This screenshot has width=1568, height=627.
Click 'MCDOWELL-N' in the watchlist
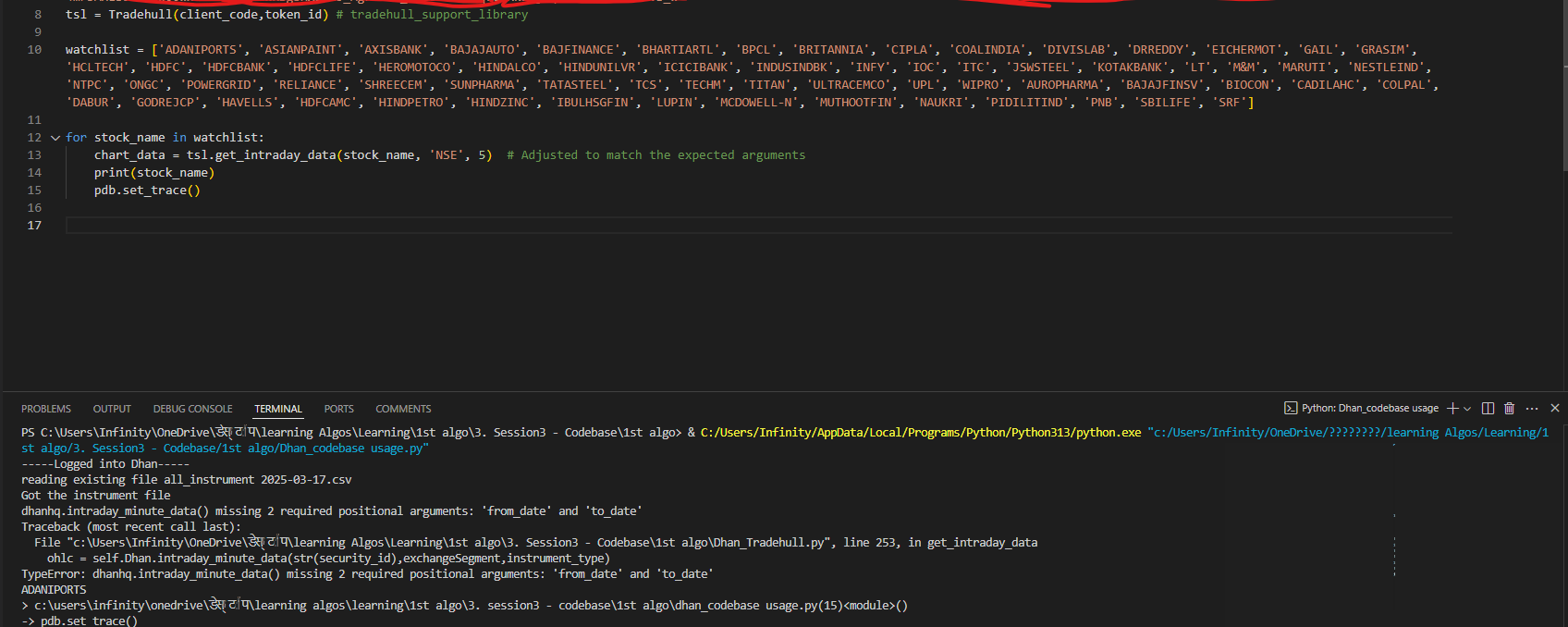coord(756,103)
